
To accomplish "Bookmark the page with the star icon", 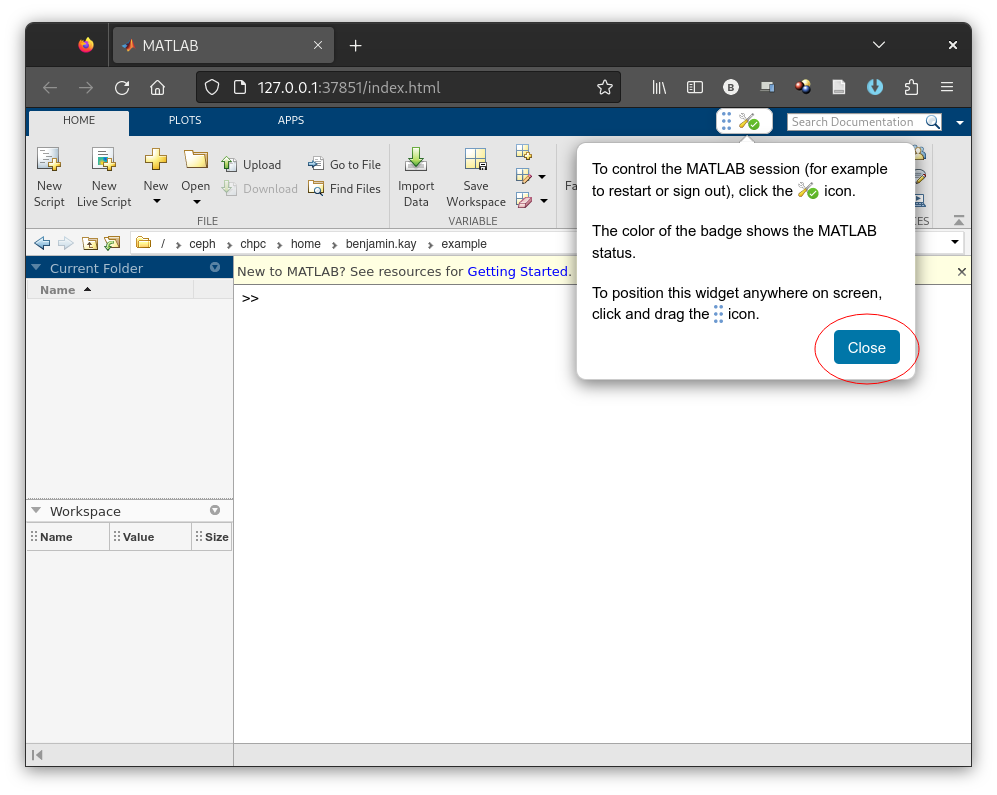I will pos(605,87).
